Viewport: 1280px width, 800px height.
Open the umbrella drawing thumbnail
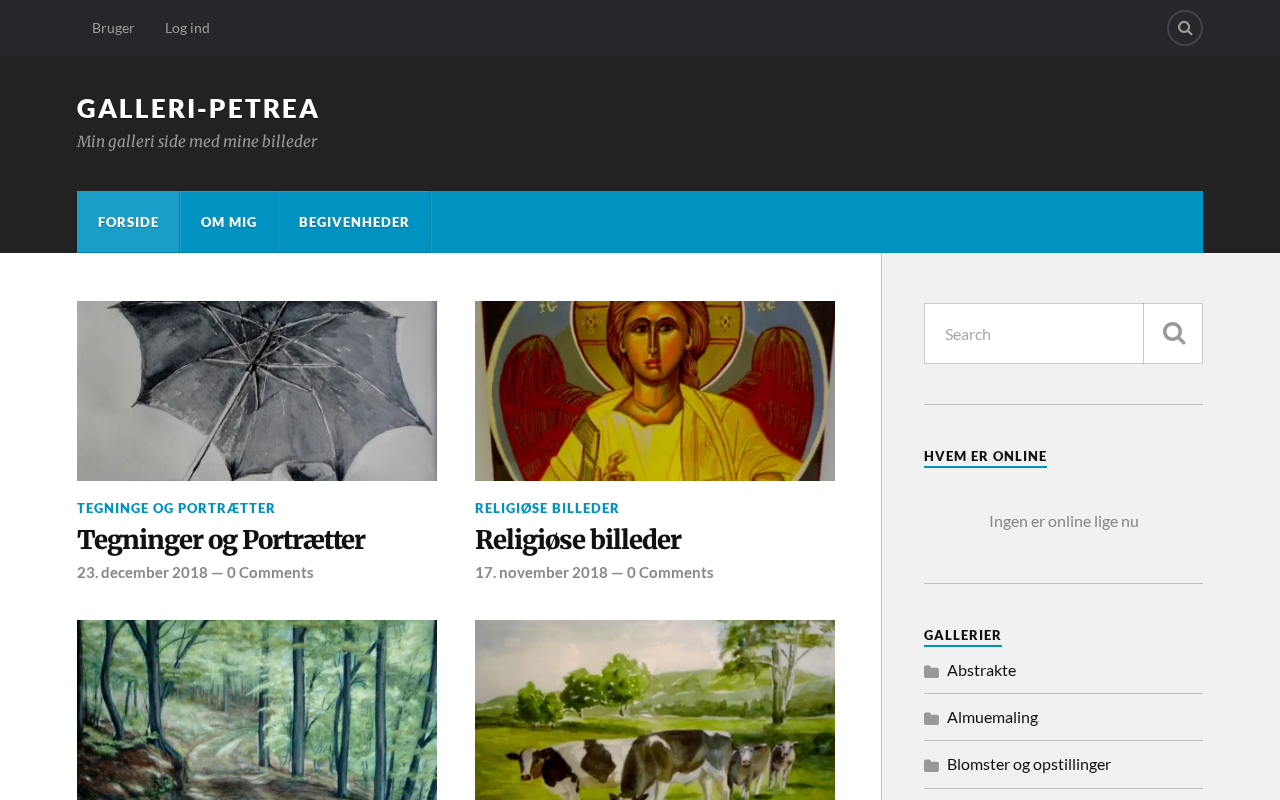pyautogui.click(x=257, y=391)
